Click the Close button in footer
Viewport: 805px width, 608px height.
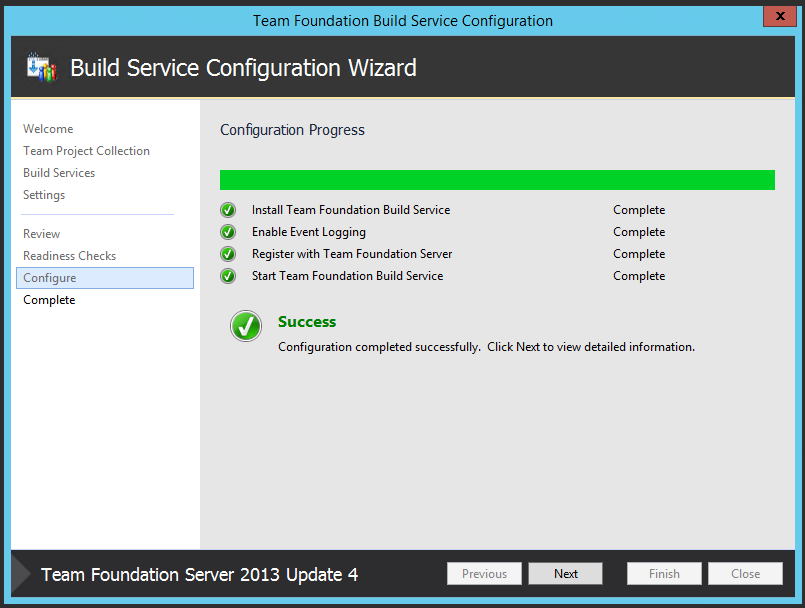tap(745, 574)
